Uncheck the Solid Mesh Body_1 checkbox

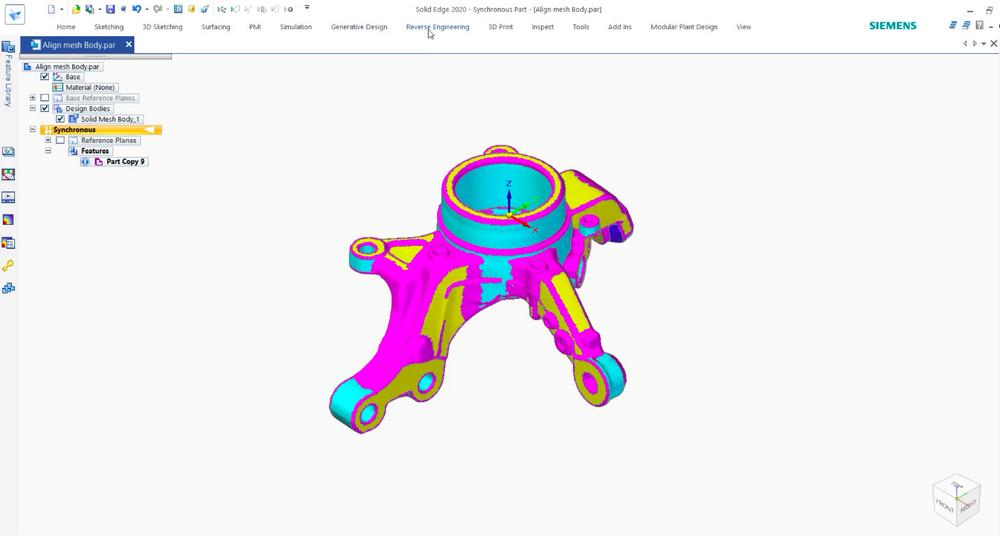(60, 119)
